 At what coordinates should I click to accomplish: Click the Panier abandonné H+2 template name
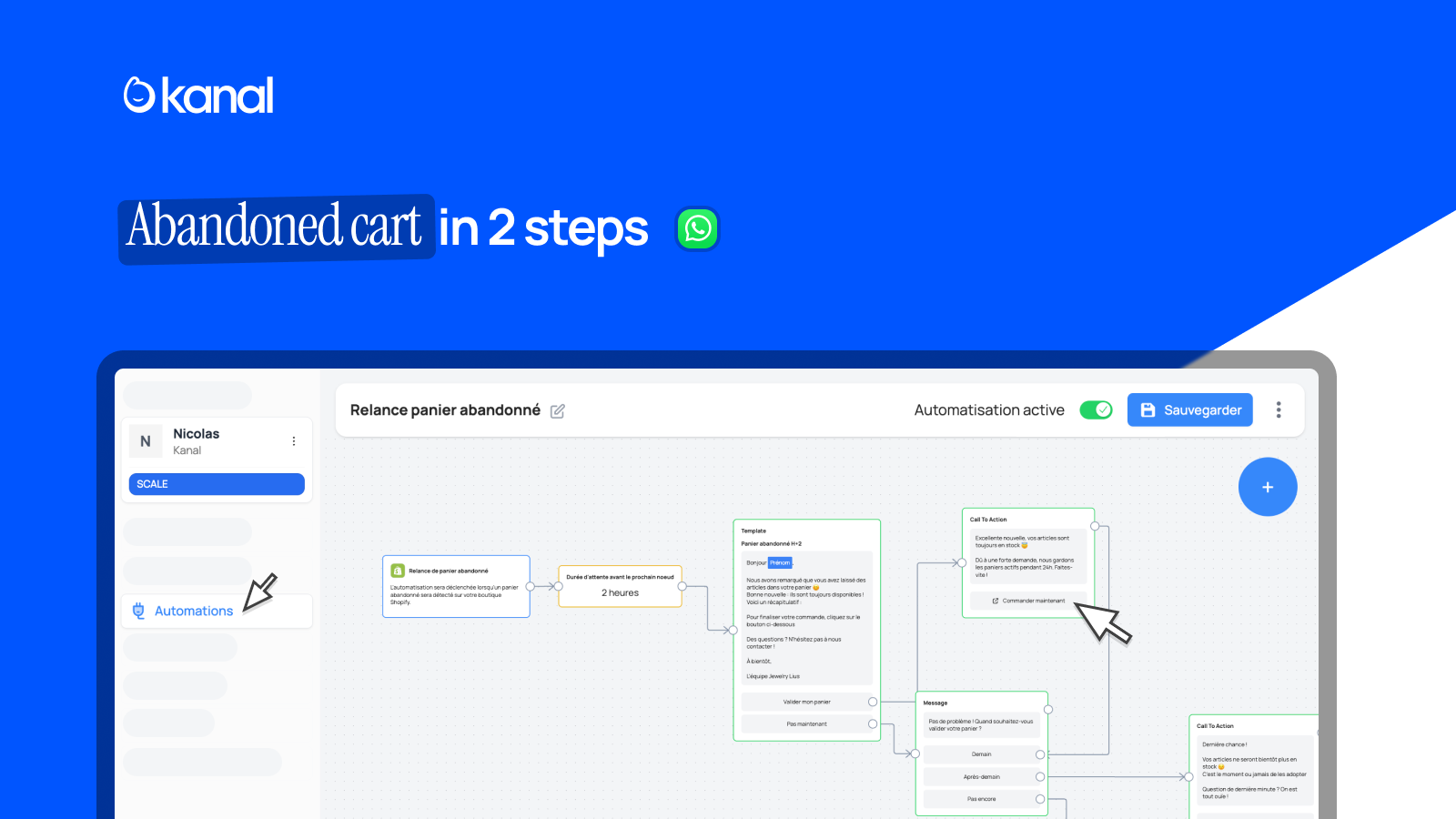[x=771, y=544]
